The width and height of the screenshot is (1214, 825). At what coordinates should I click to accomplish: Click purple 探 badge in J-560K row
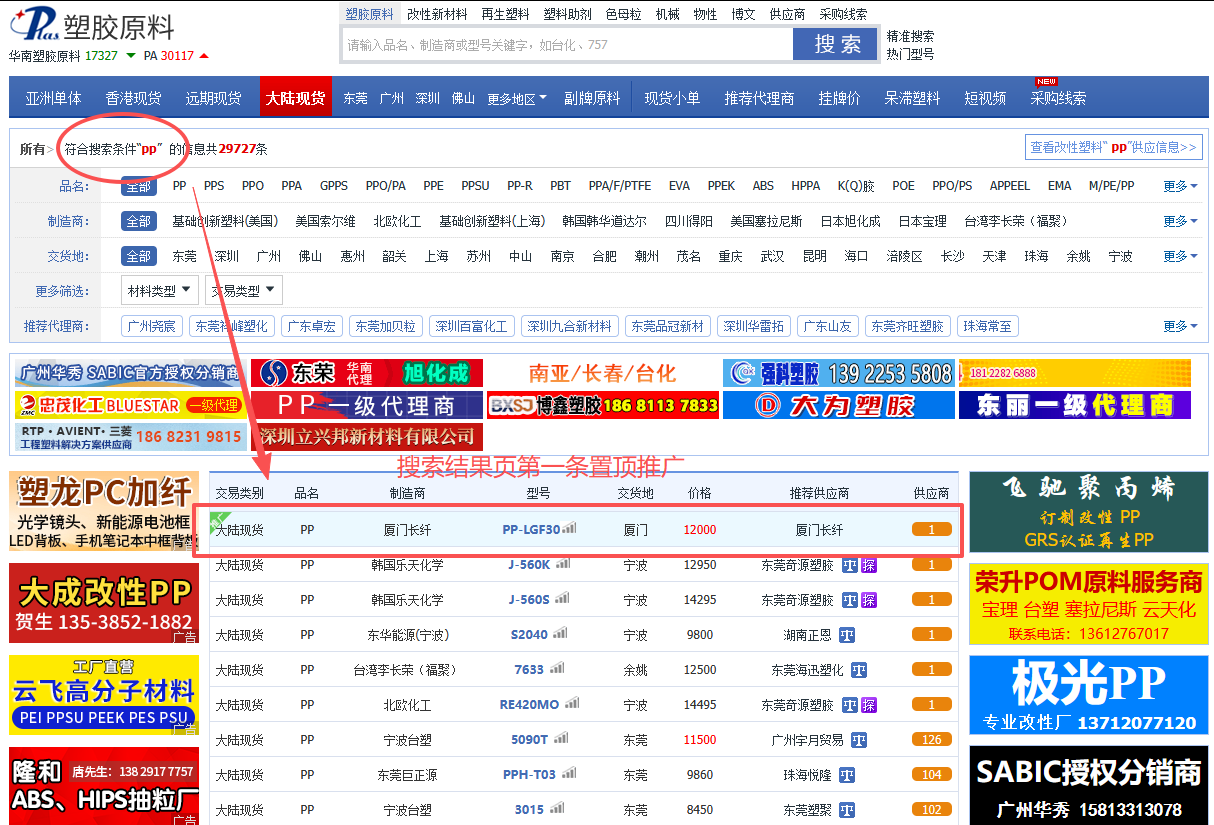tap(869, 565)
